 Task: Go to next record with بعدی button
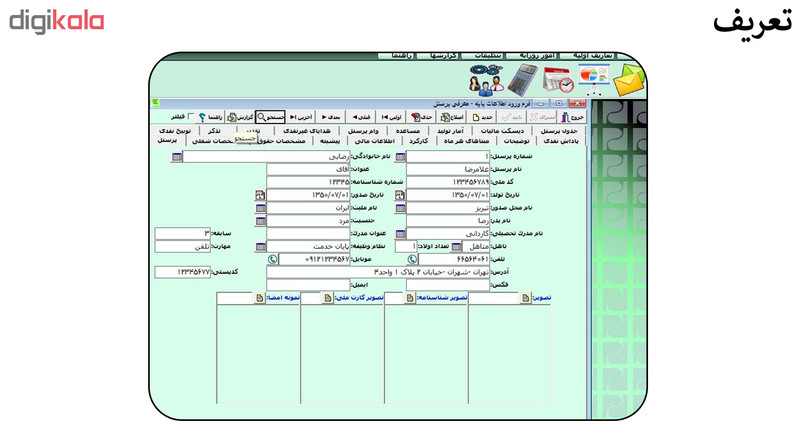click(x=331, y=117)
